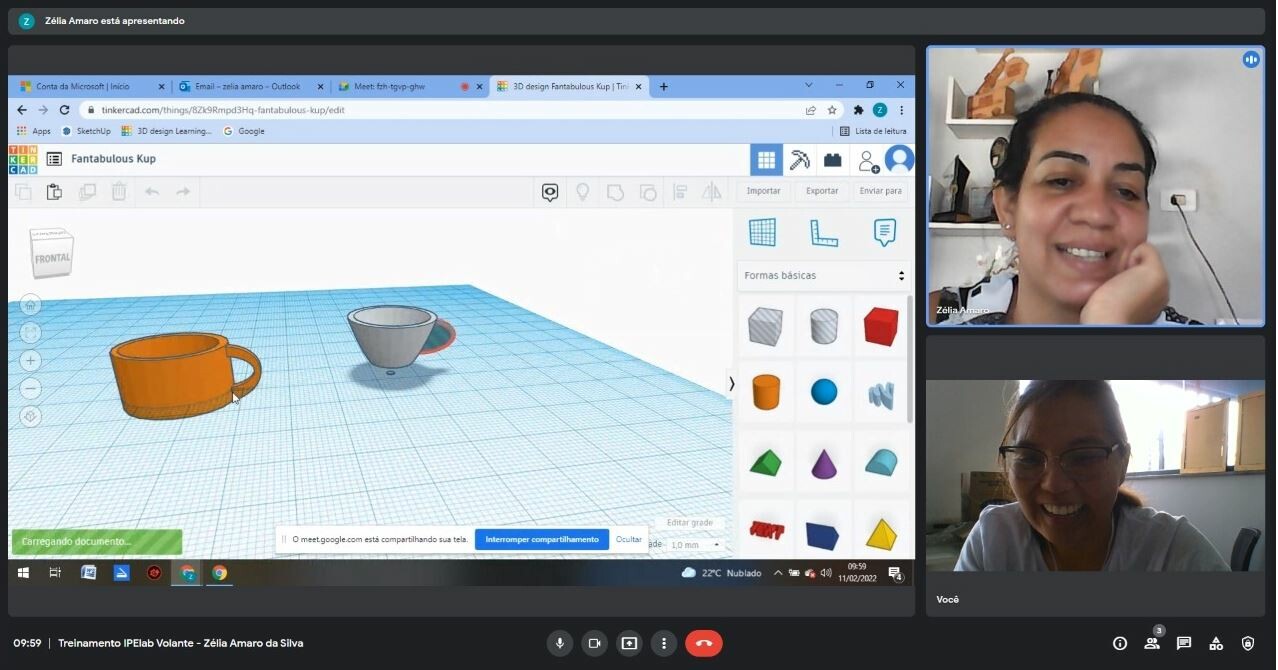Open the Lista de leitura reading list
This screenshot has height=670, width=1278.
click(873, 131)
